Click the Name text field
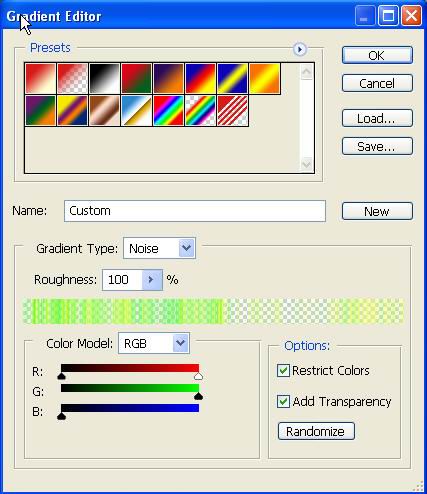Image resolution: width=427 pixels, height=494 pixels. (x=195, y=211)
